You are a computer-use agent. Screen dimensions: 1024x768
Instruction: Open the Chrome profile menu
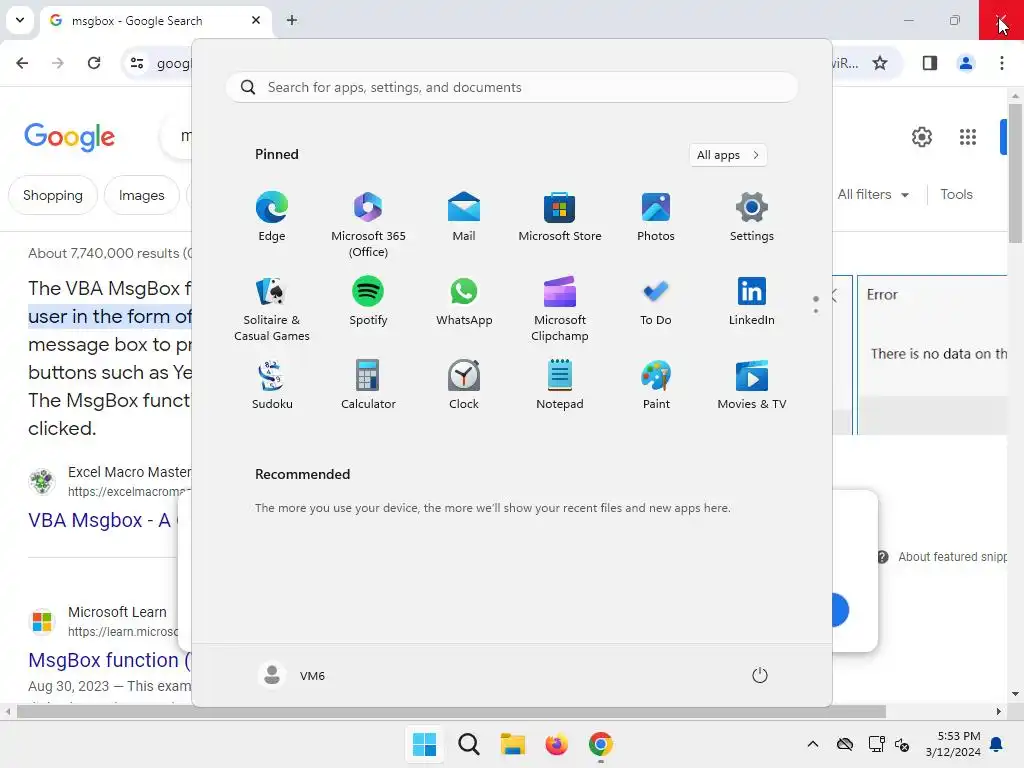coord(966,63)
